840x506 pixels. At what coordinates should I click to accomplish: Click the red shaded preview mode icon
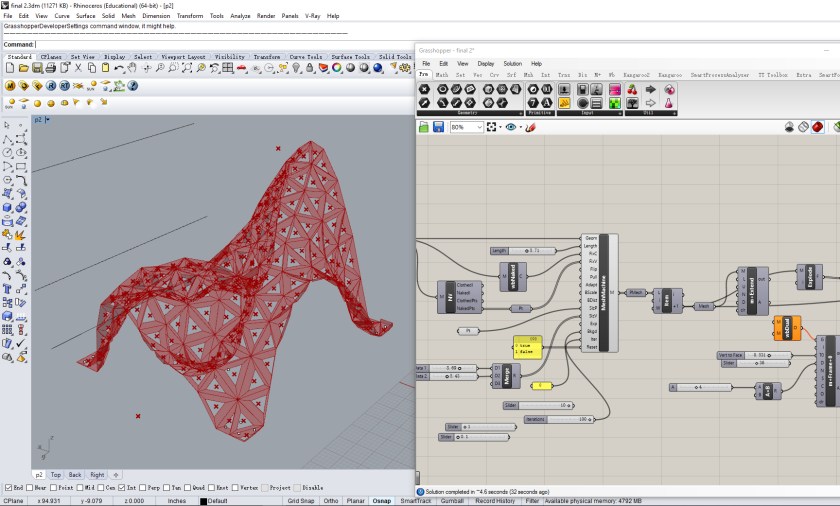(817, 128)
